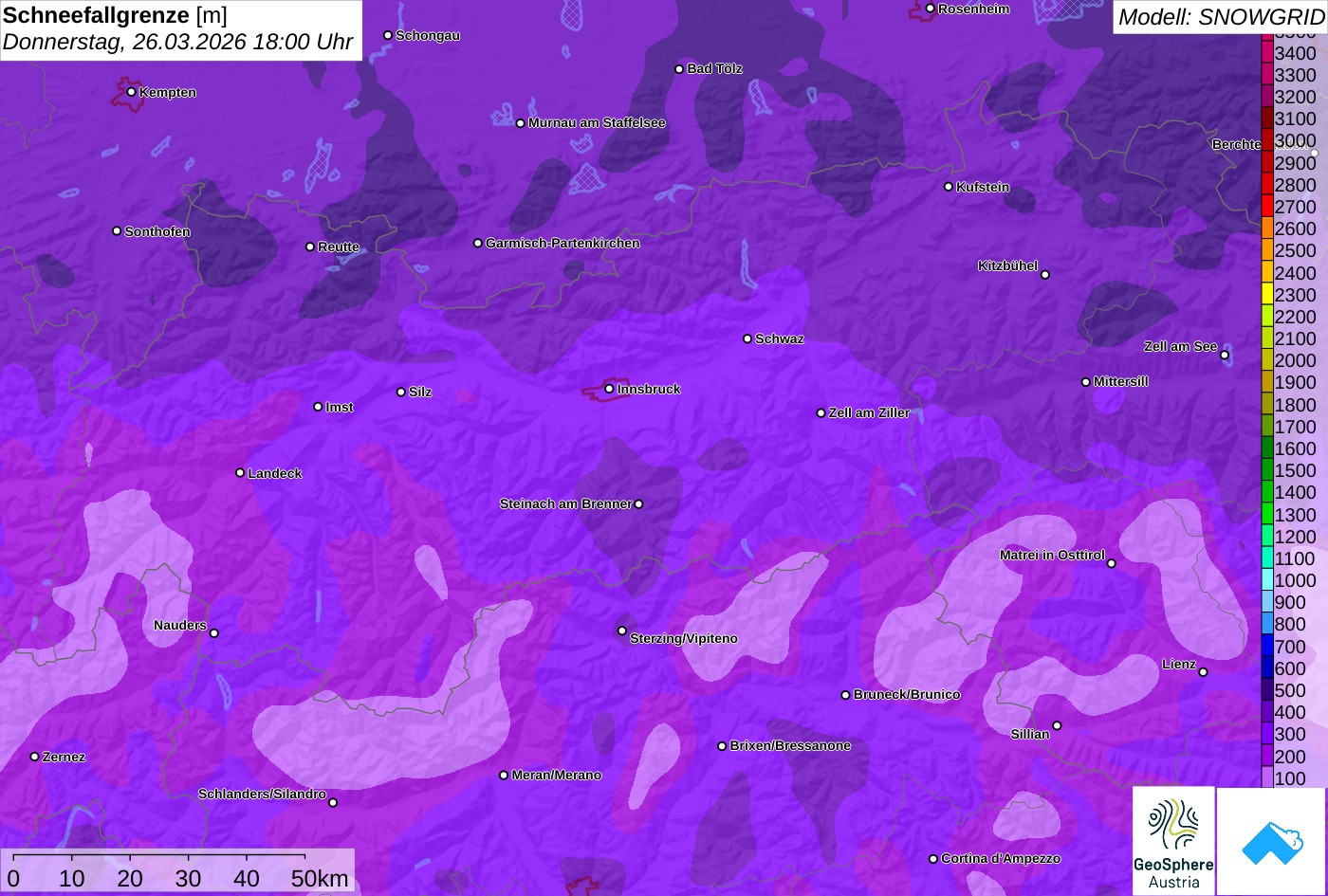Viewport: 1328px width, 896px height.
Task: Click the Brixen/Bressanone label
Action: click(x=790, y=746)
